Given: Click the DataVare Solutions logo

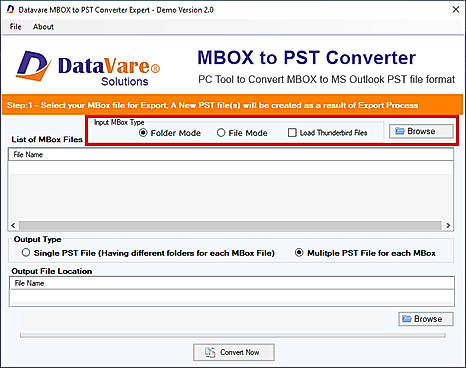Looking at the screenshot, I should 88,68.
